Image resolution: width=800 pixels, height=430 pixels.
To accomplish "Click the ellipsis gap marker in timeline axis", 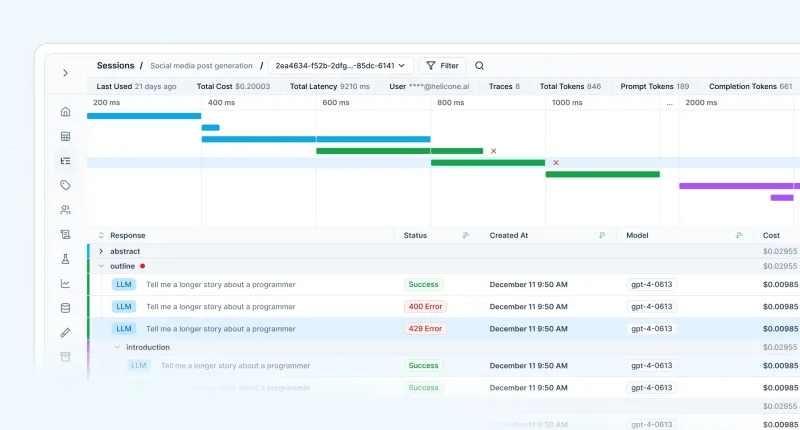I will click(669, 103).
